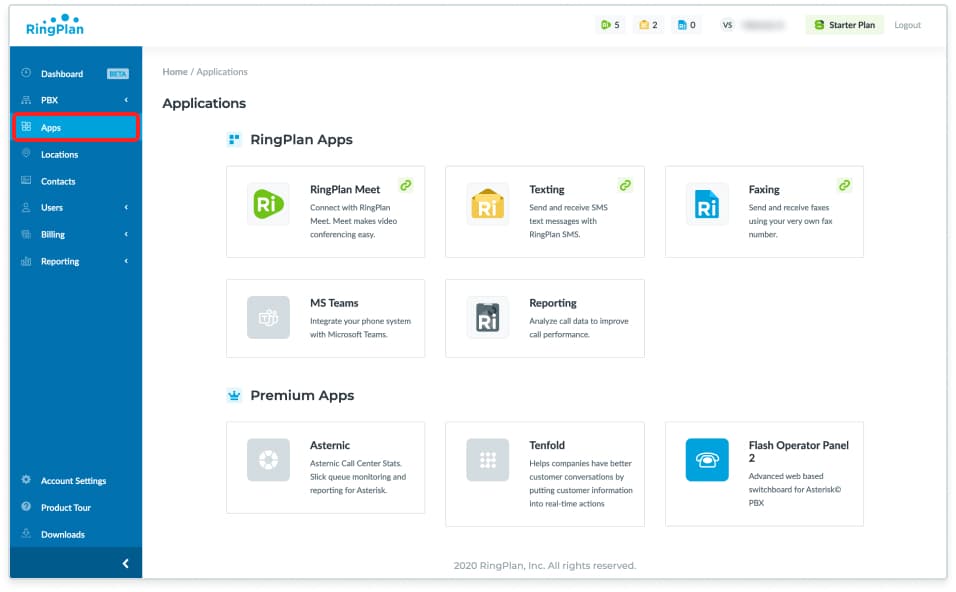Click the Starter Plan button
The image size is (956, 592).
[844, 25]
